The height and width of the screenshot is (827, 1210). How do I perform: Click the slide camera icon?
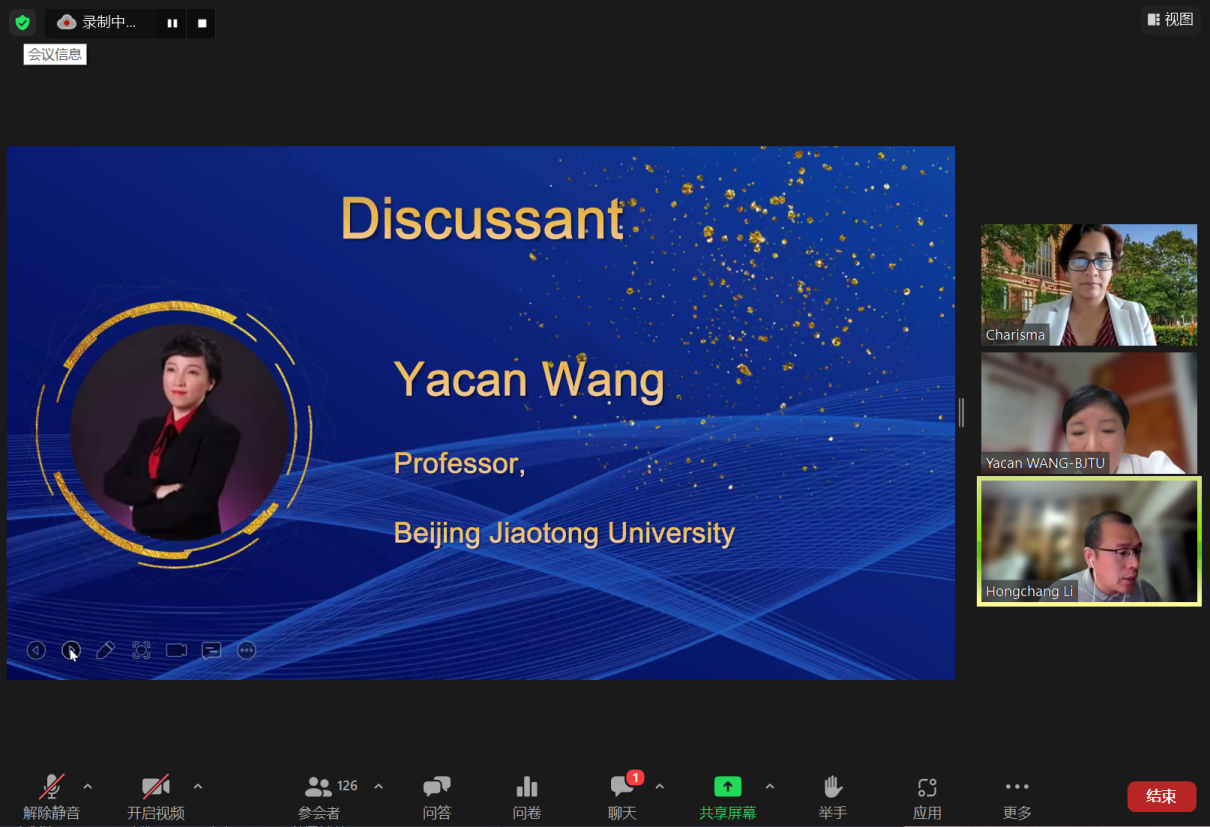click(x=177, y=650)
